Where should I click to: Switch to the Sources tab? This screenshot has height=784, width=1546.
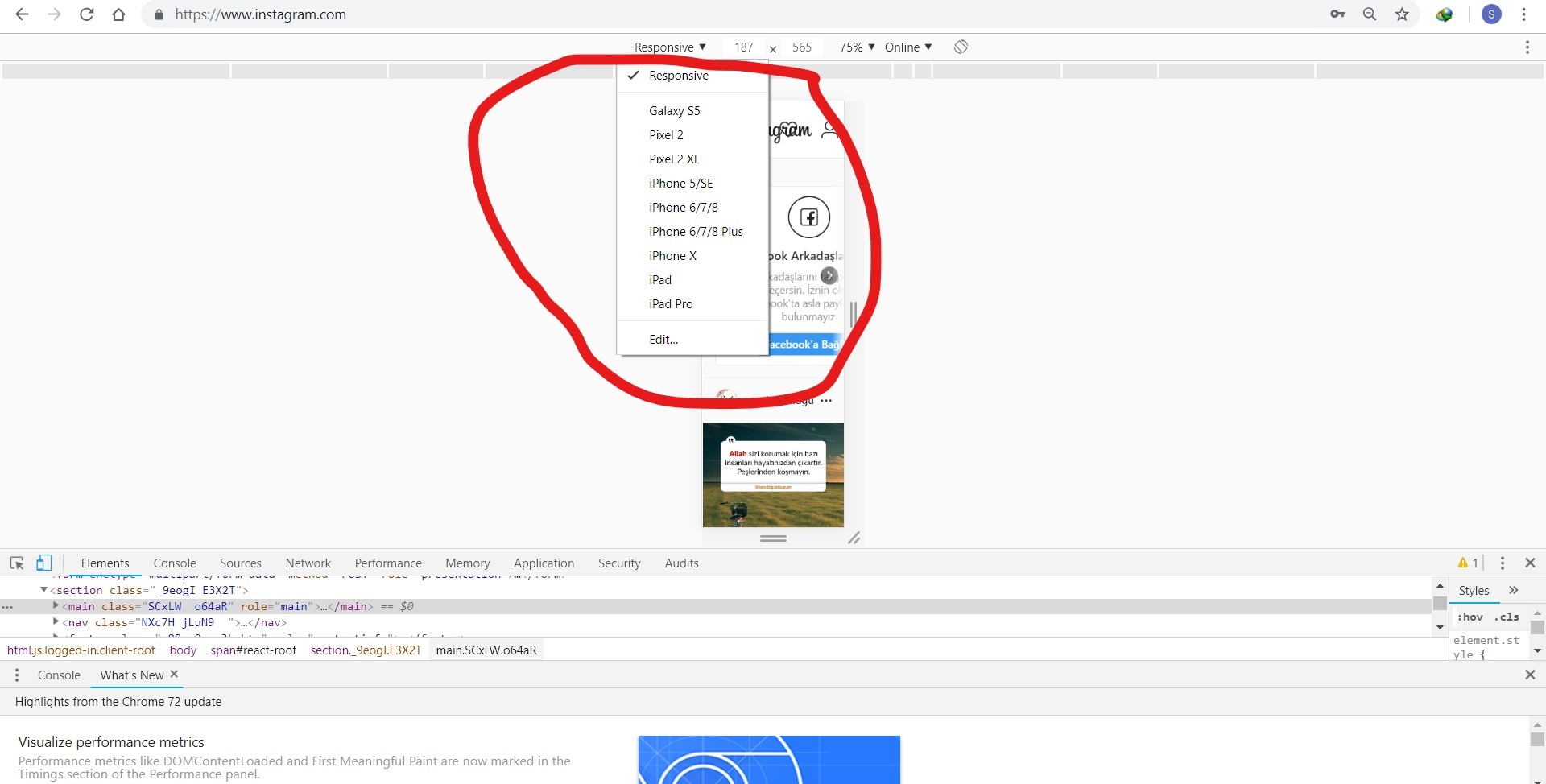[241, 563]
